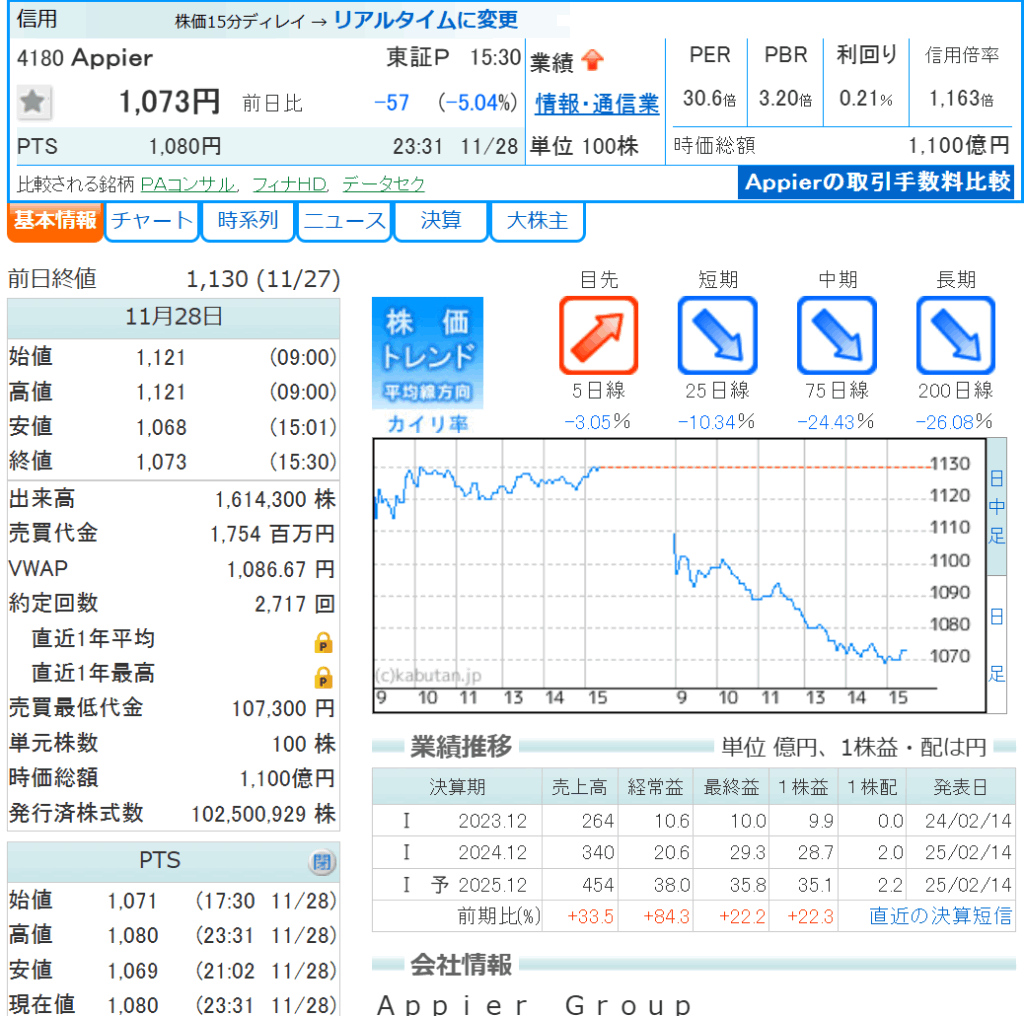Click the 中期 75日線 blue trend arrow
1024x1016 pixels.
click(x=836, y=335)
